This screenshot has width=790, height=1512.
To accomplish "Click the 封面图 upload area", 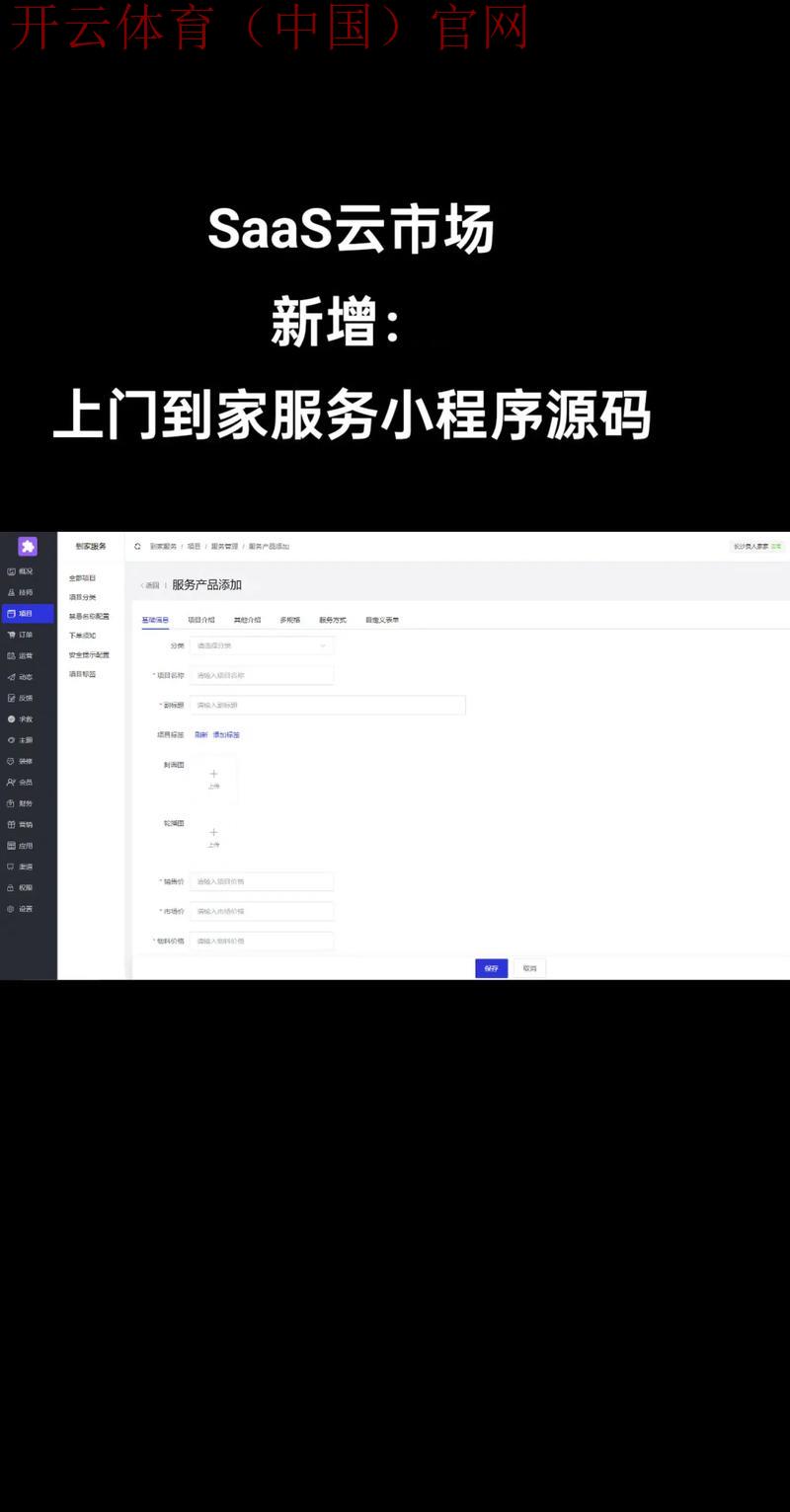I will (214, 779).
